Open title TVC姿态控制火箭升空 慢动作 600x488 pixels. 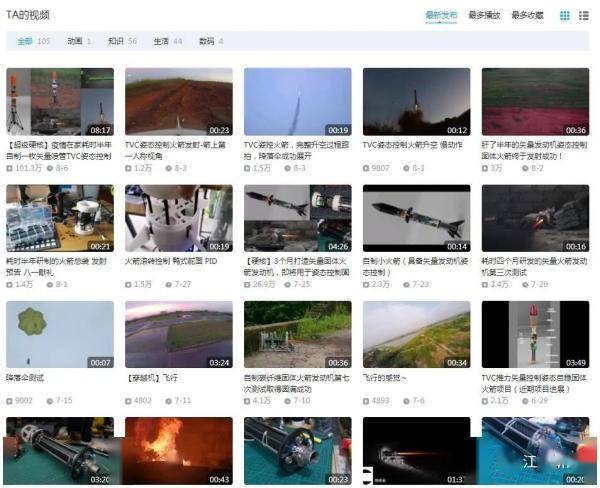[412, 145]
